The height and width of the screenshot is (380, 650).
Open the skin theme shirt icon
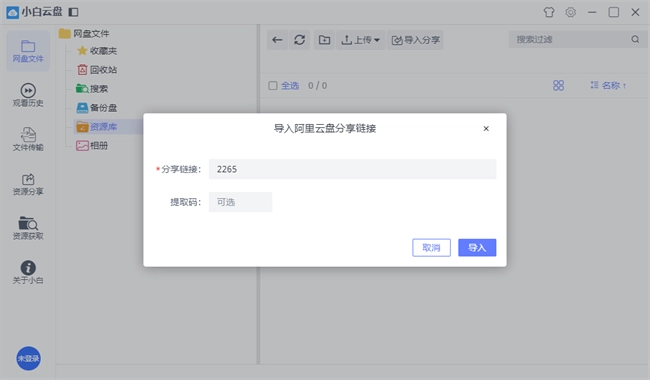549,12
